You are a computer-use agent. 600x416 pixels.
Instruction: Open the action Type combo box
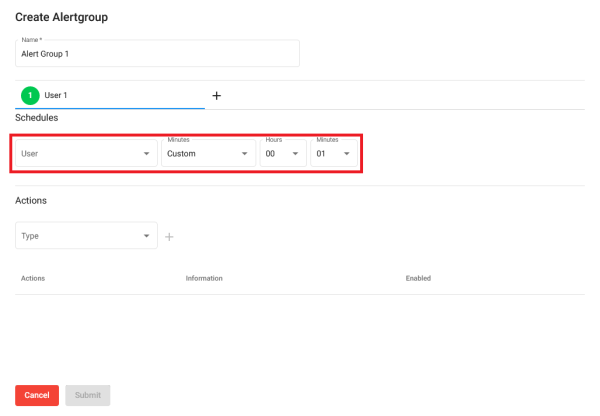(86, 235)
